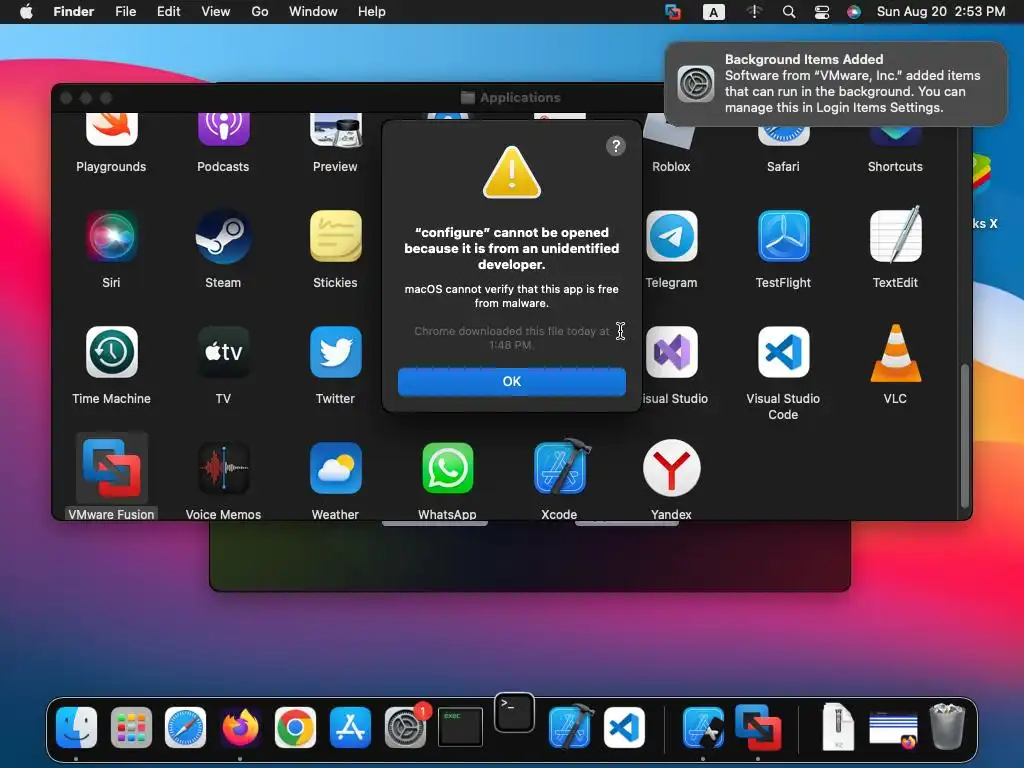Screen dimensions: 1024x768
Task: Click the Applications window scrollbar
Action: click(x=965, y=436)
